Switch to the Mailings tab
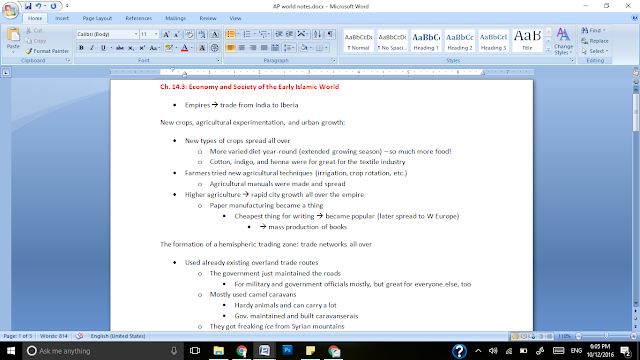The height and width of the screenshot is (360, 640). (x=176, y=18)
